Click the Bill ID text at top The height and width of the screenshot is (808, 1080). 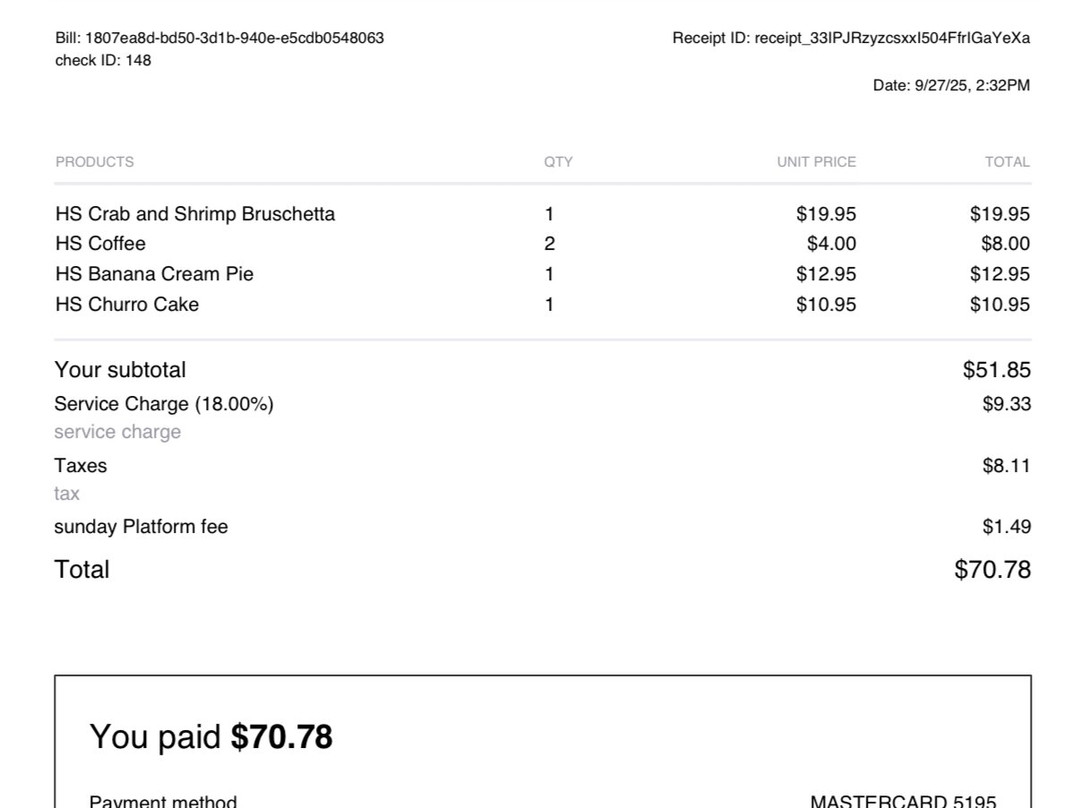[219, 38]
